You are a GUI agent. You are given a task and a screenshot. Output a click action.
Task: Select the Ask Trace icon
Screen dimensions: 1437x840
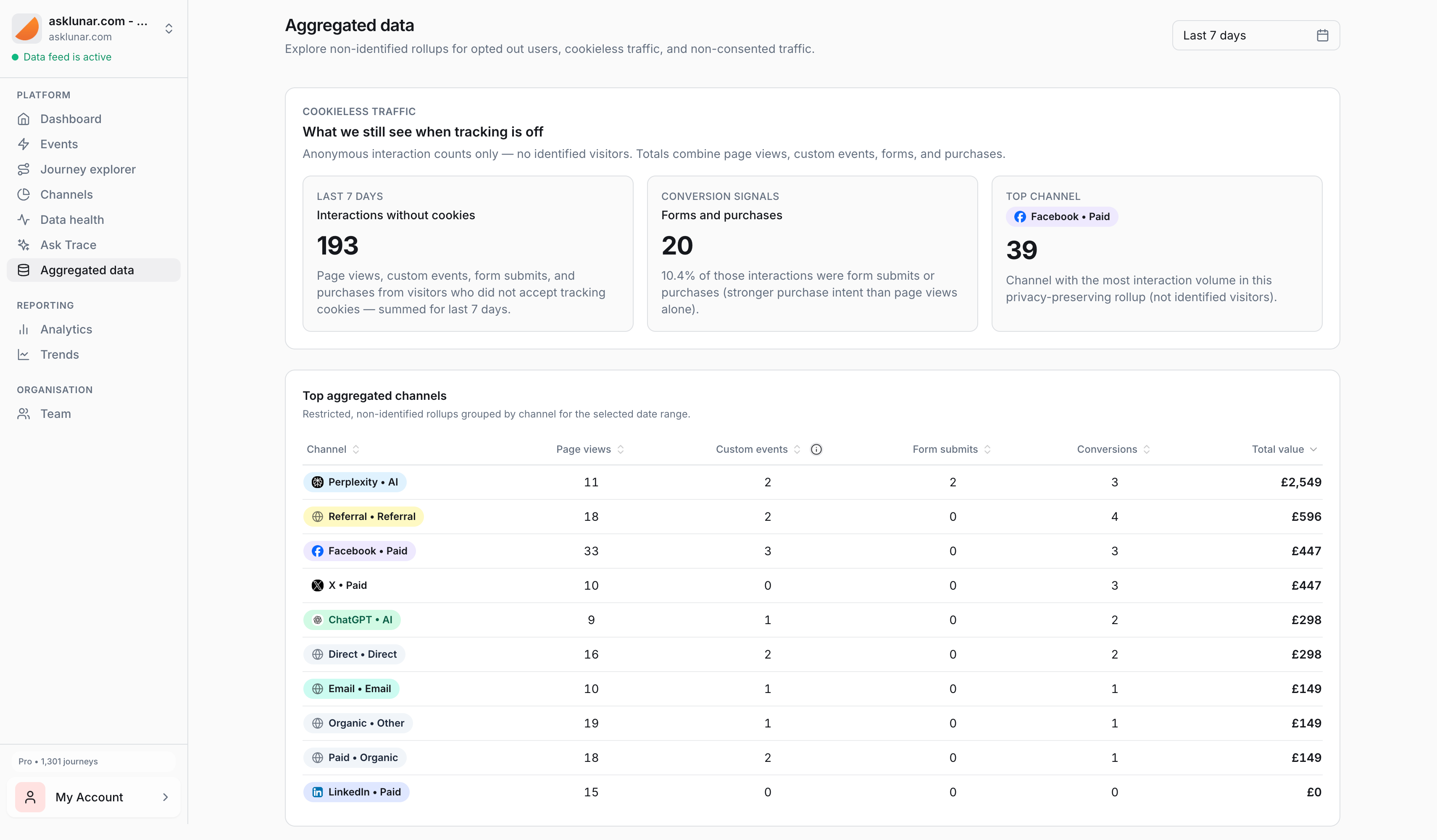(24, 244)
